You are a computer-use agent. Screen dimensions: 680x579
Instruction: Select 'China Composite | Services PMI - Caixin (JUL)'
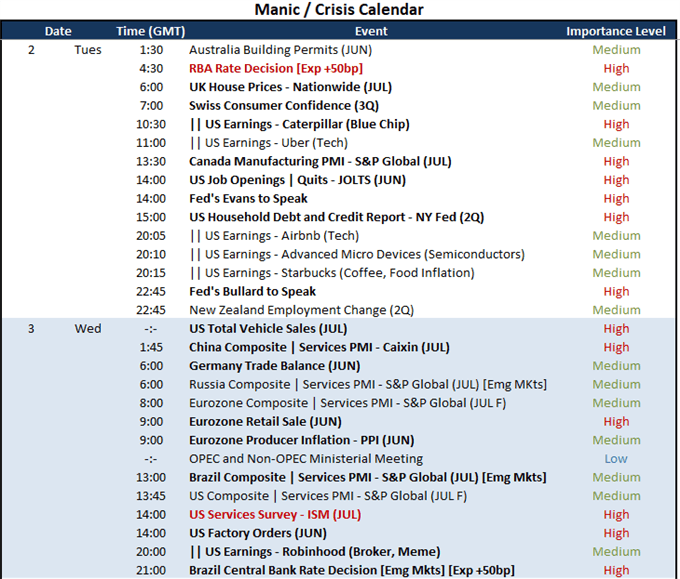point(319,347)
